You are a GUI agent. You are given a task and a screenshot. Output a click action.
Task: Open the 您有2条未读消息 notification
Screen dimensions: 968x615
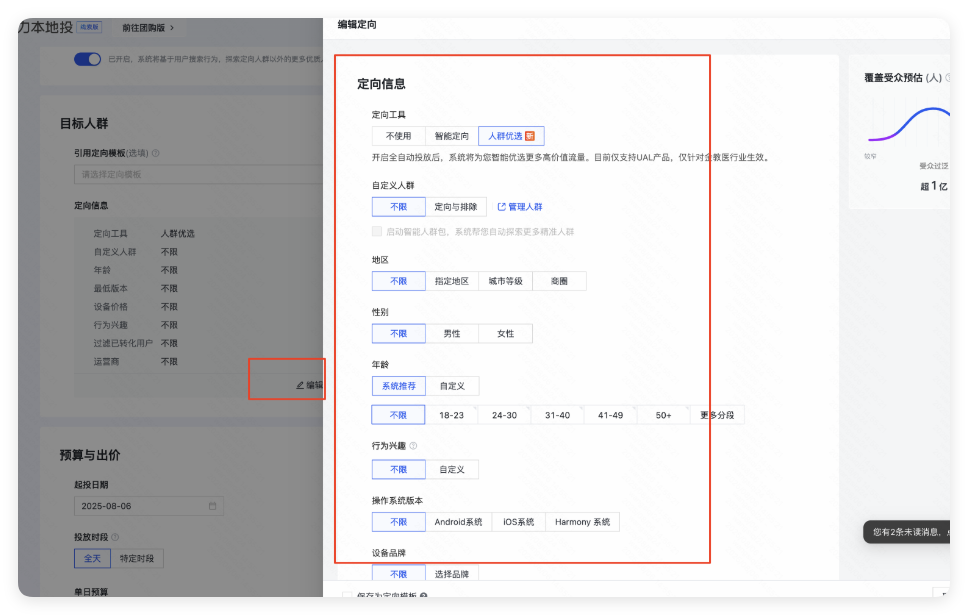tap(906, 532)
